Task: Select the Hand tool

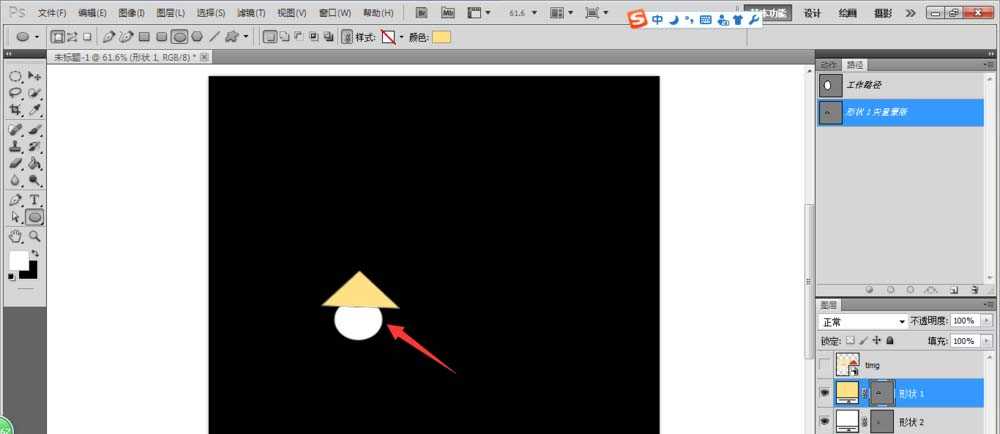Action: tap(15, 236)
